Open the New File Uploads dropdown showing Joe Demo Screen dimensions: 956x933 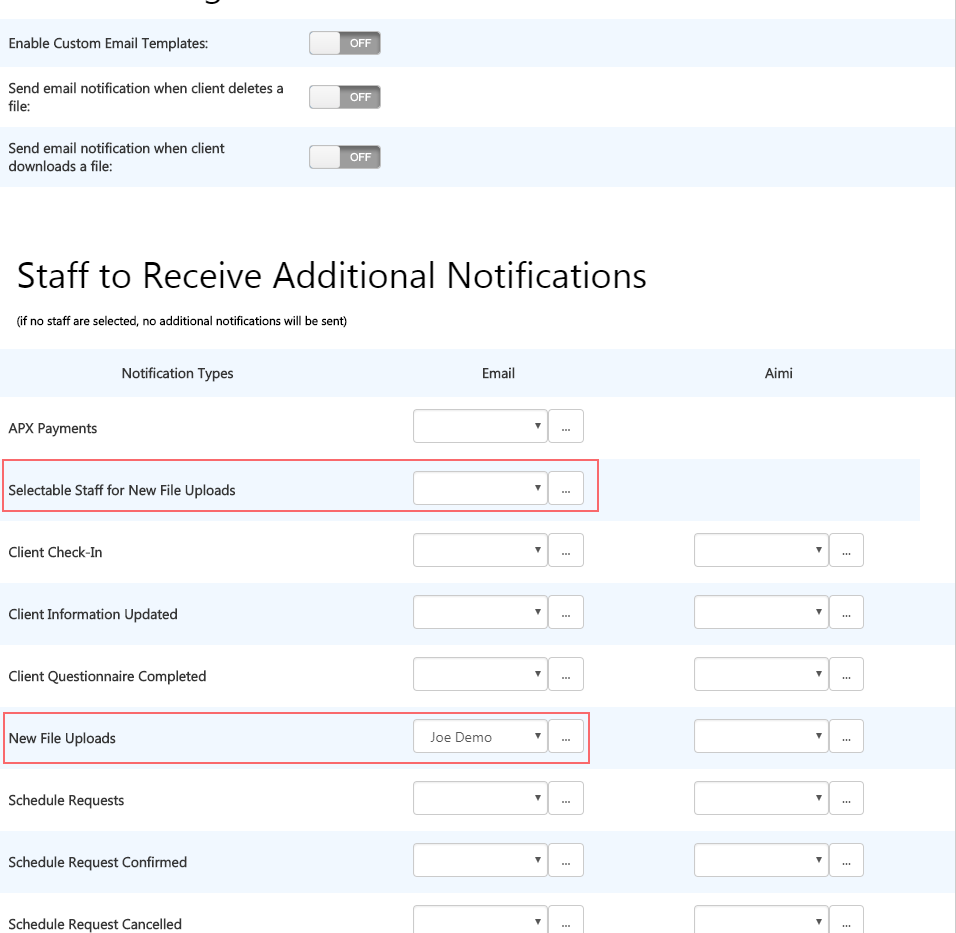click(480, 736)
